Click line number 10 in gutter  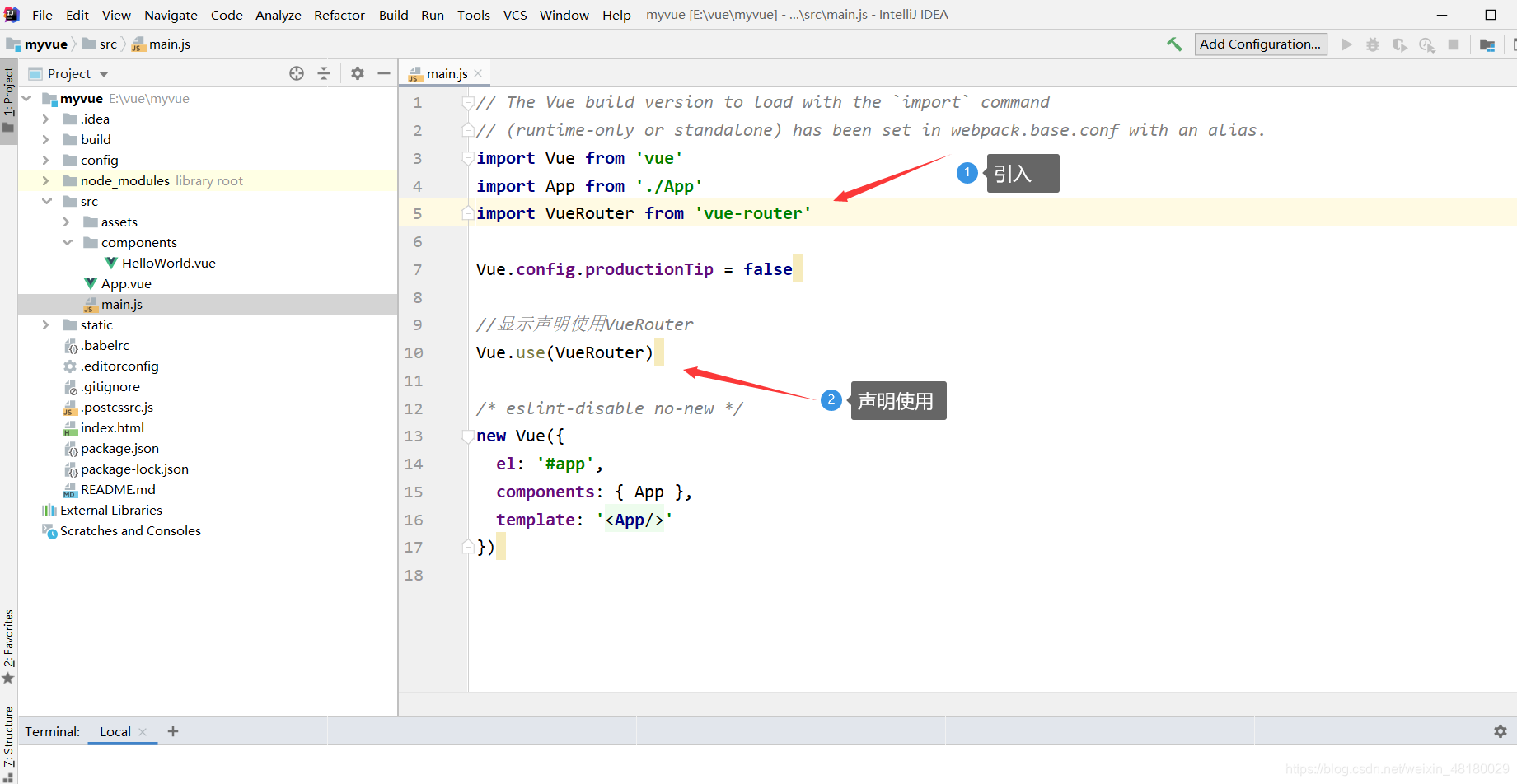414,352
